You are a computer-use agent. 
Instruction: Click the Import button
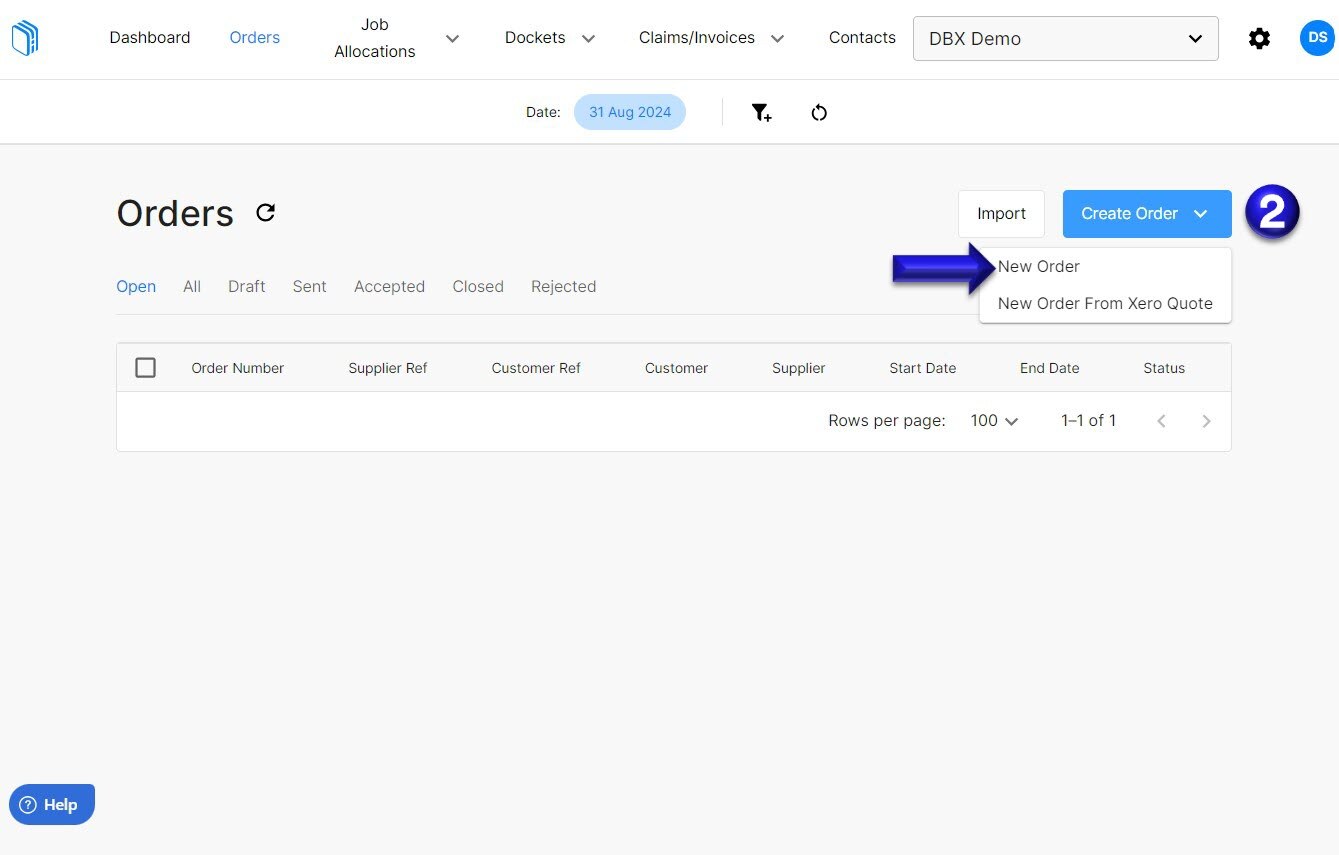point(1001,213)
